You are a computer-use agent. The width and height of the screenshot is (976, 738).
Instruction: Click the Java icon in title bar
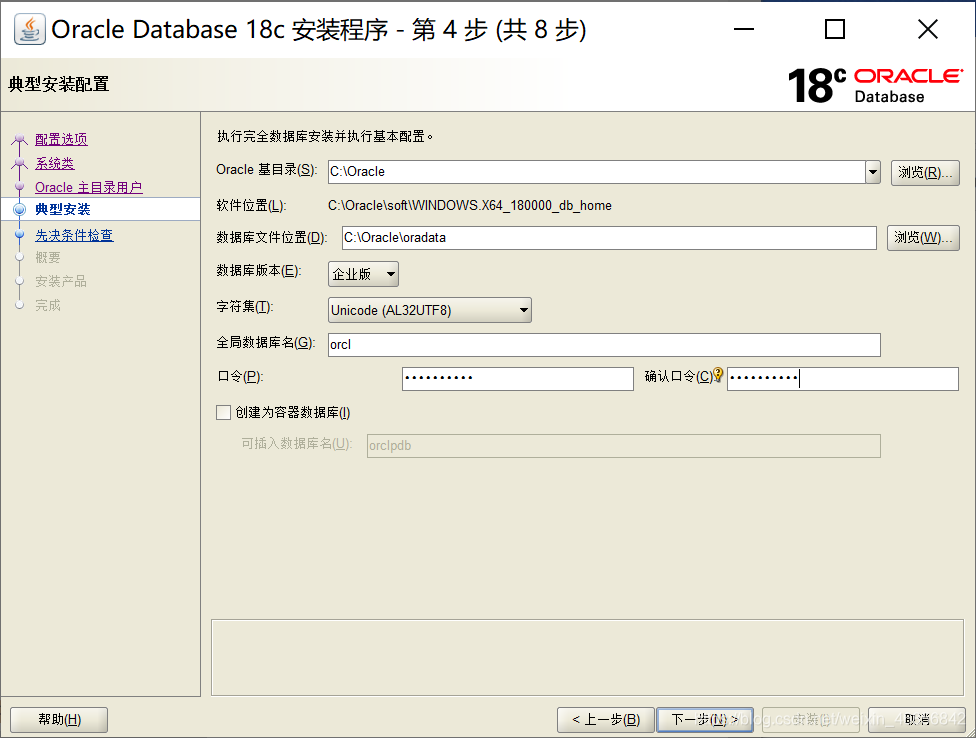30,29
